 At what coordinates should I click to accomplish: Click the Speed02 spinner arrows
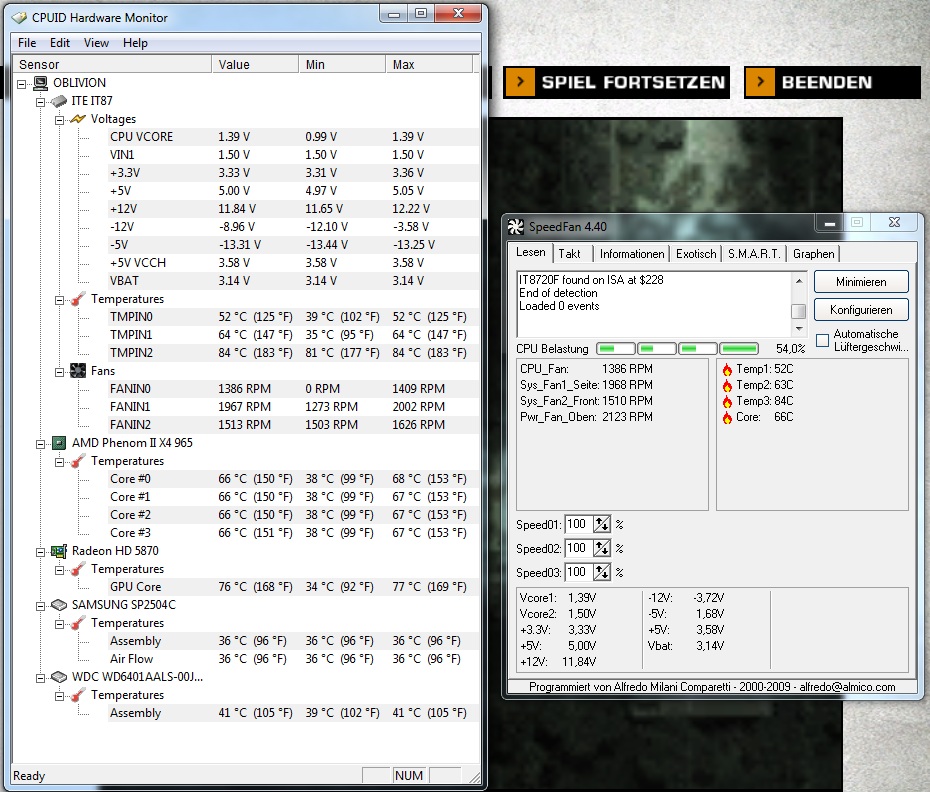[601, 548]
